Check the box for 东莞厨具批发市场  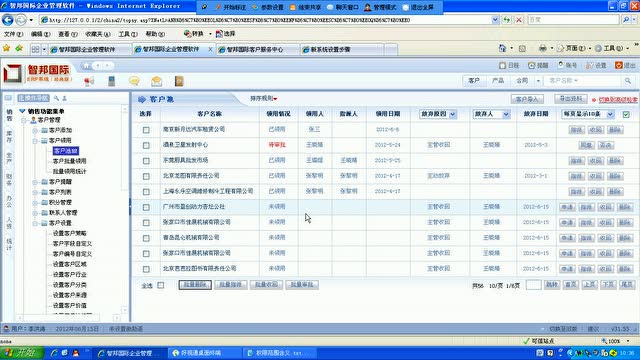[146, 161]
